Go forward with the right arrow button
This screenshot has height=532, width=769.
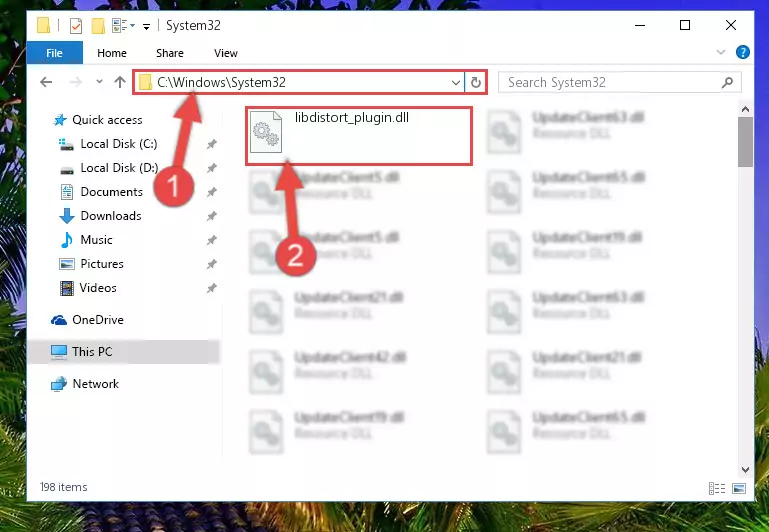coord(76,82)
